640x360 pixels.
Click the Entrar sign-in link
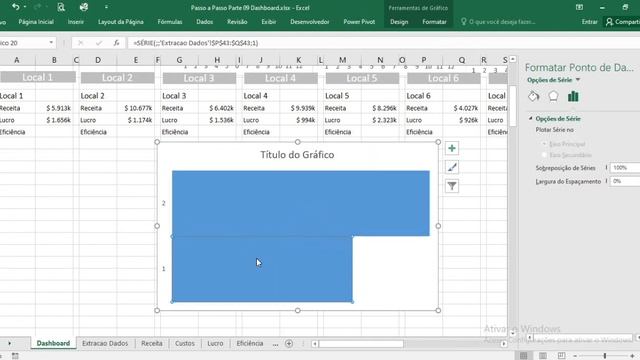(589, 22)
